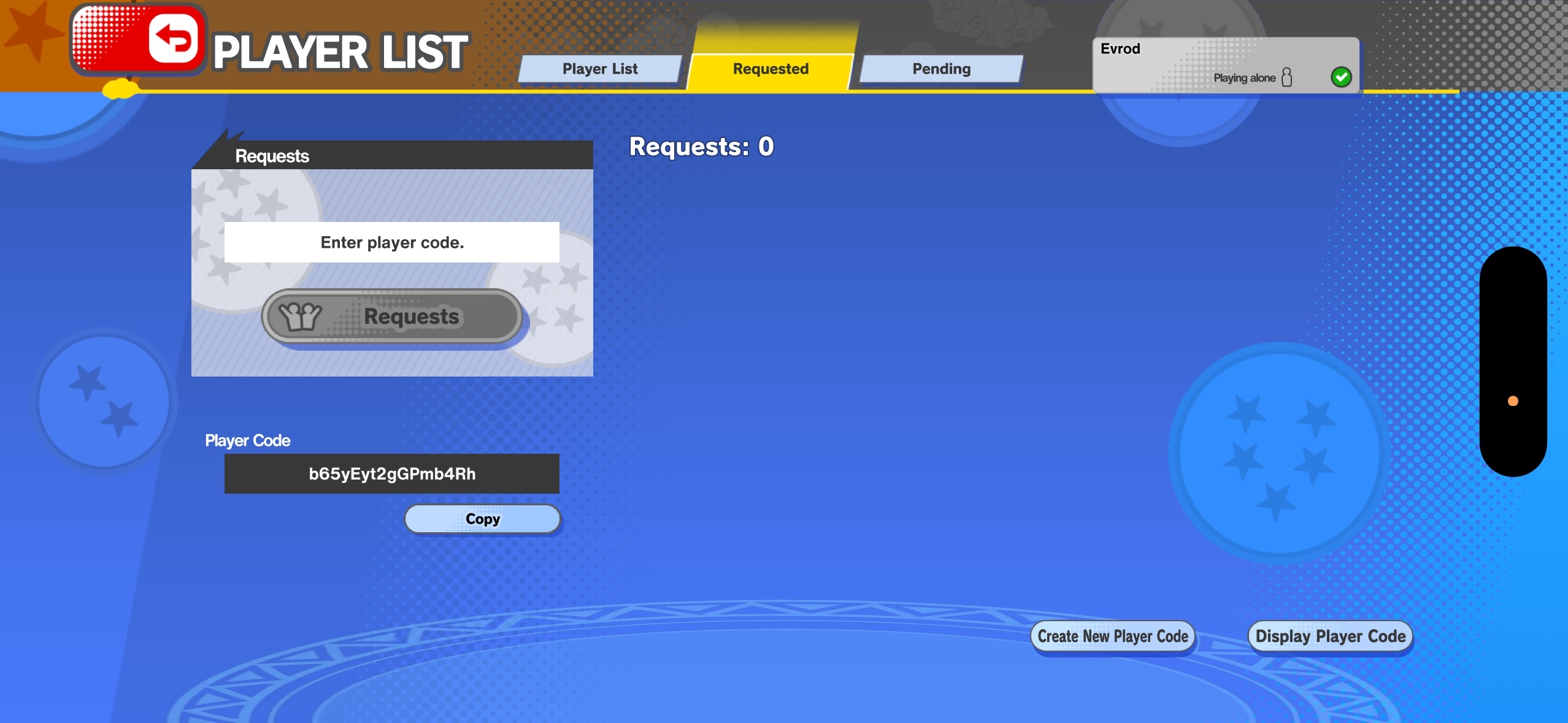Select the Requested tab
This screenshot has width=1568, height=723.
click(x=771, y=69)
